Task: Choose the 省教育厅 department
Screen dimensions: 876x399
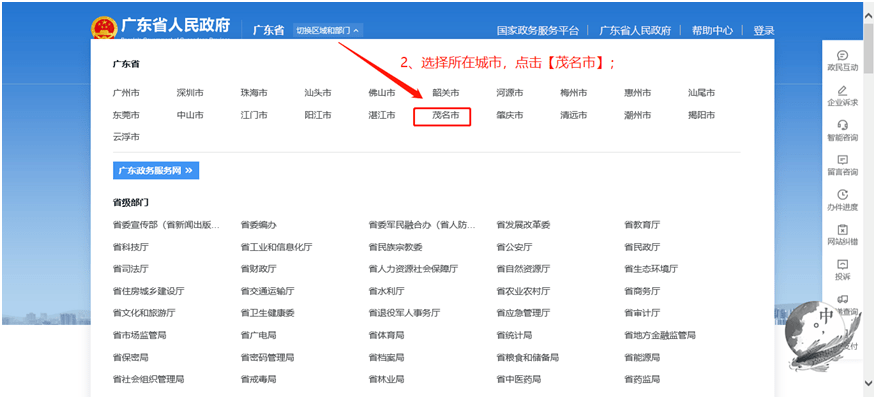Action: [x=642, y=225]
